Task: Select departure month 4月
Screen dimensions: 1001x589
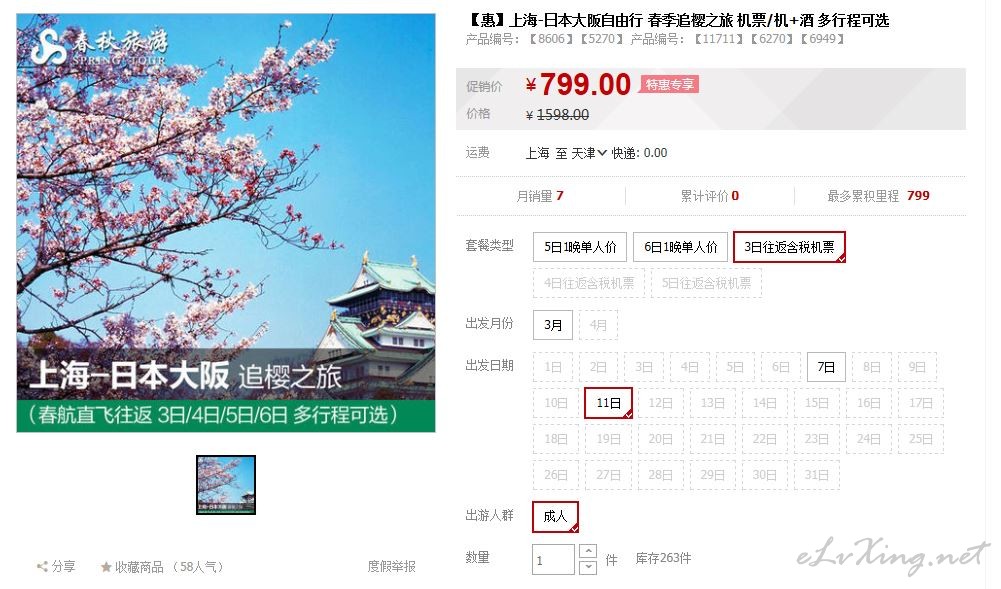Action: (598, 325)
